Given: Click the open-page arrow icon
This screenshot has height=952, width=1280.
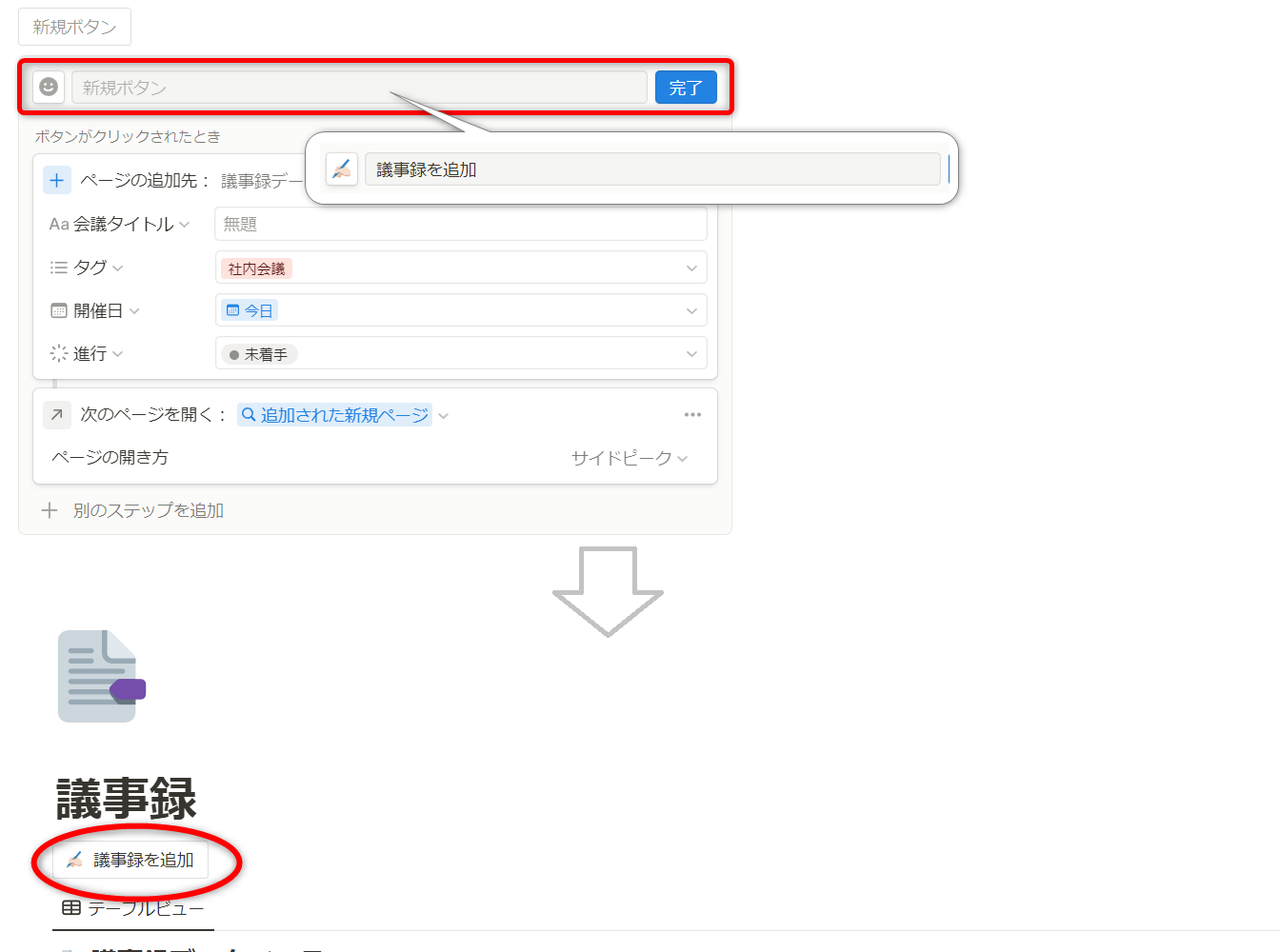Looking at the screenshot, I should pyautogui.click(x=57, y=414).
